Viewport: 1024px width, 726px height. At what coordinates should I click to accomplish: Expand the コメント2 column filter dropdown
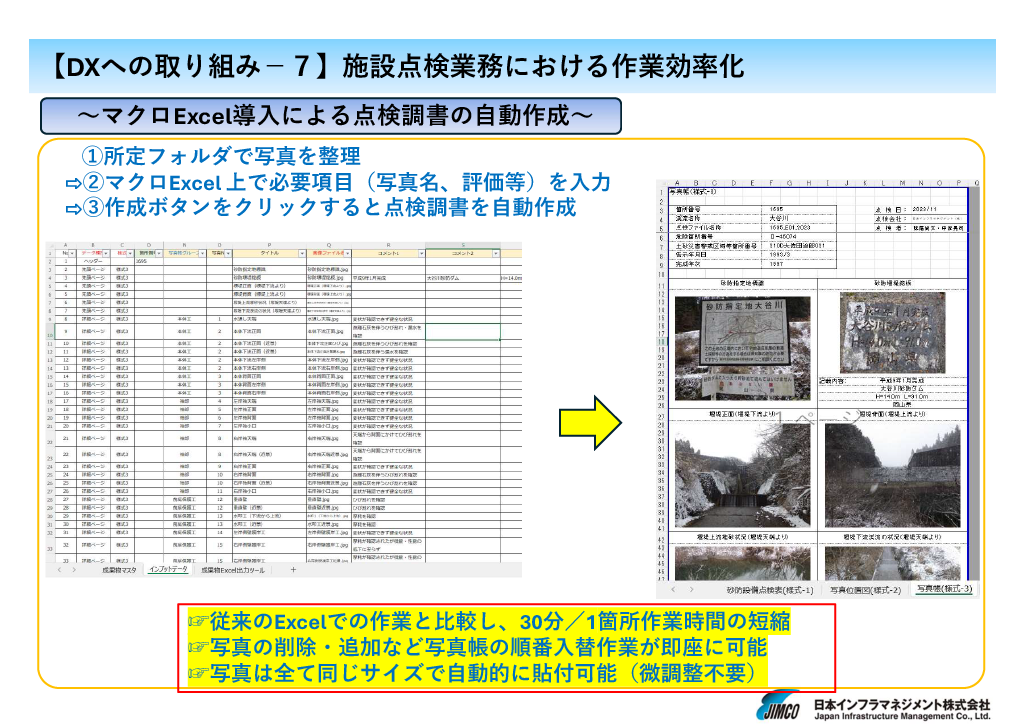pyautogui.click(x=495, y=254)
